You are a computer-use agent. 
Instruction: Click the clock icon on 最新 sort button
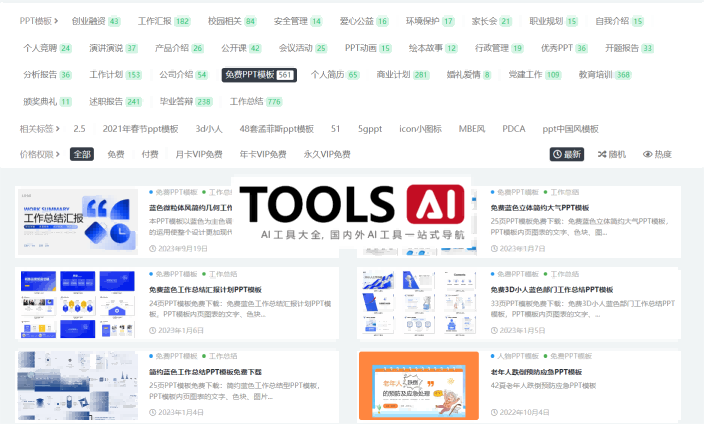click(558, 154)
